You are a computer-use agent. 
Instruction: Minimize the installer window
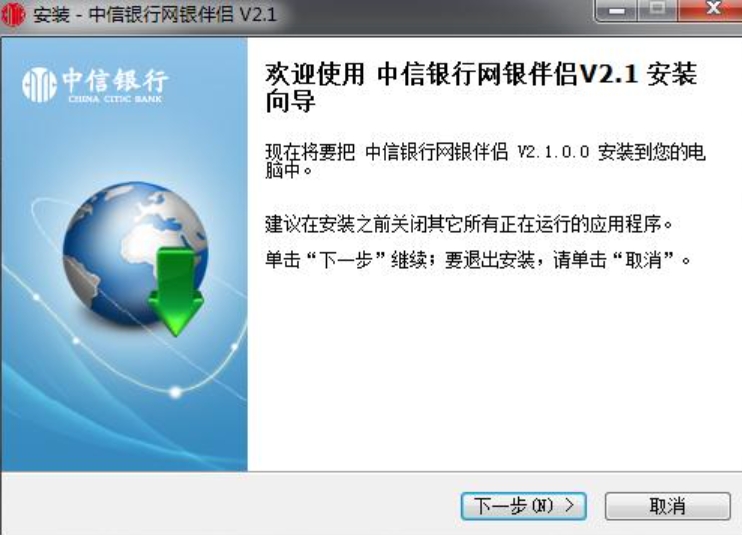click(x=616, y=10)
